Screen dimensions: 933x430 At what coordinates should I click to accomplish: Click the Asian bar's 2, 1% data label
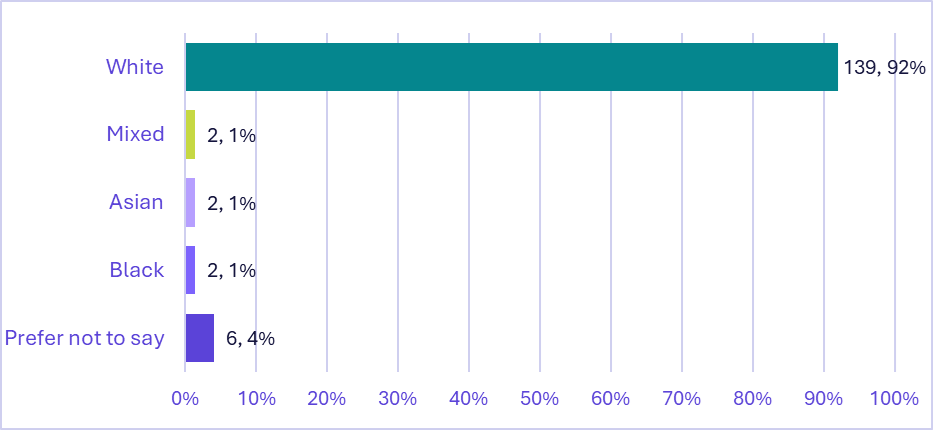(231, 203)
